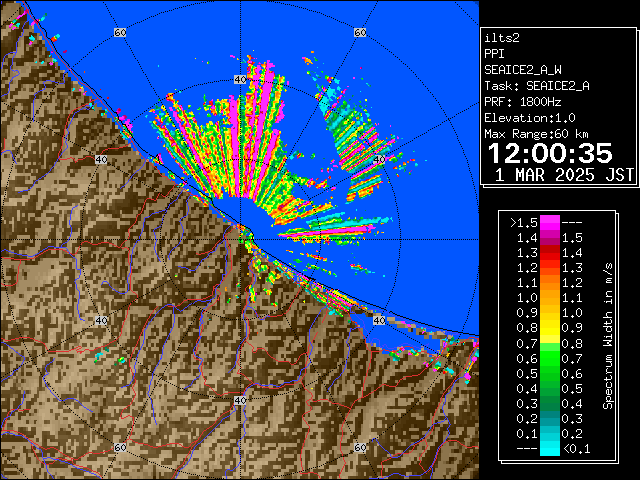Click the 'Task: SEAICE2_A' line
Screen dimensions: 640x480
tap(537, 86)
